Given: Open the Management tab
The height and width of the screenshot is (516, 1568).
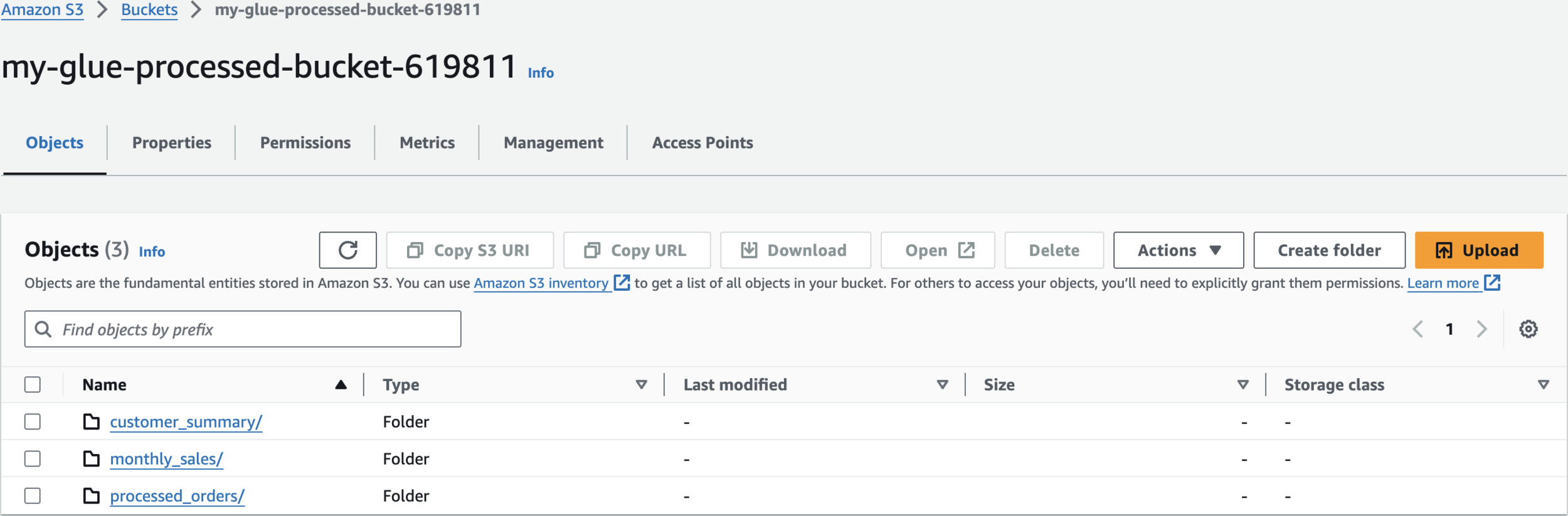Looking at the screenshot, I should tap(553, 143).
